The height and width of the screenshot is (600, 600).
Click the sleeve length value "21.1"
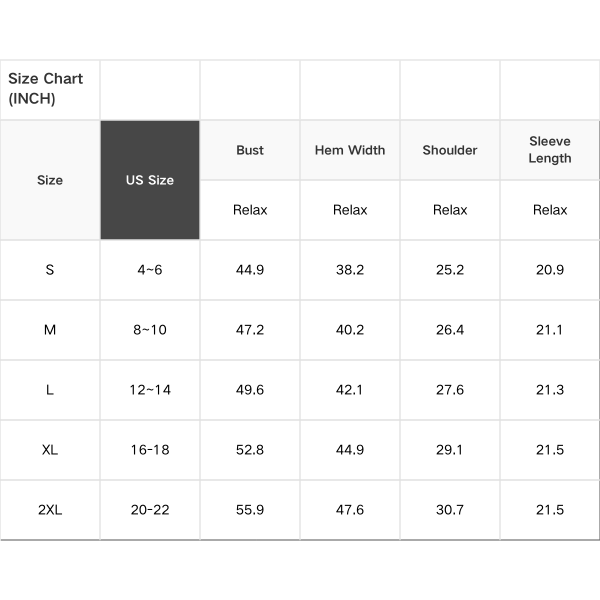[x=550, y=330]
